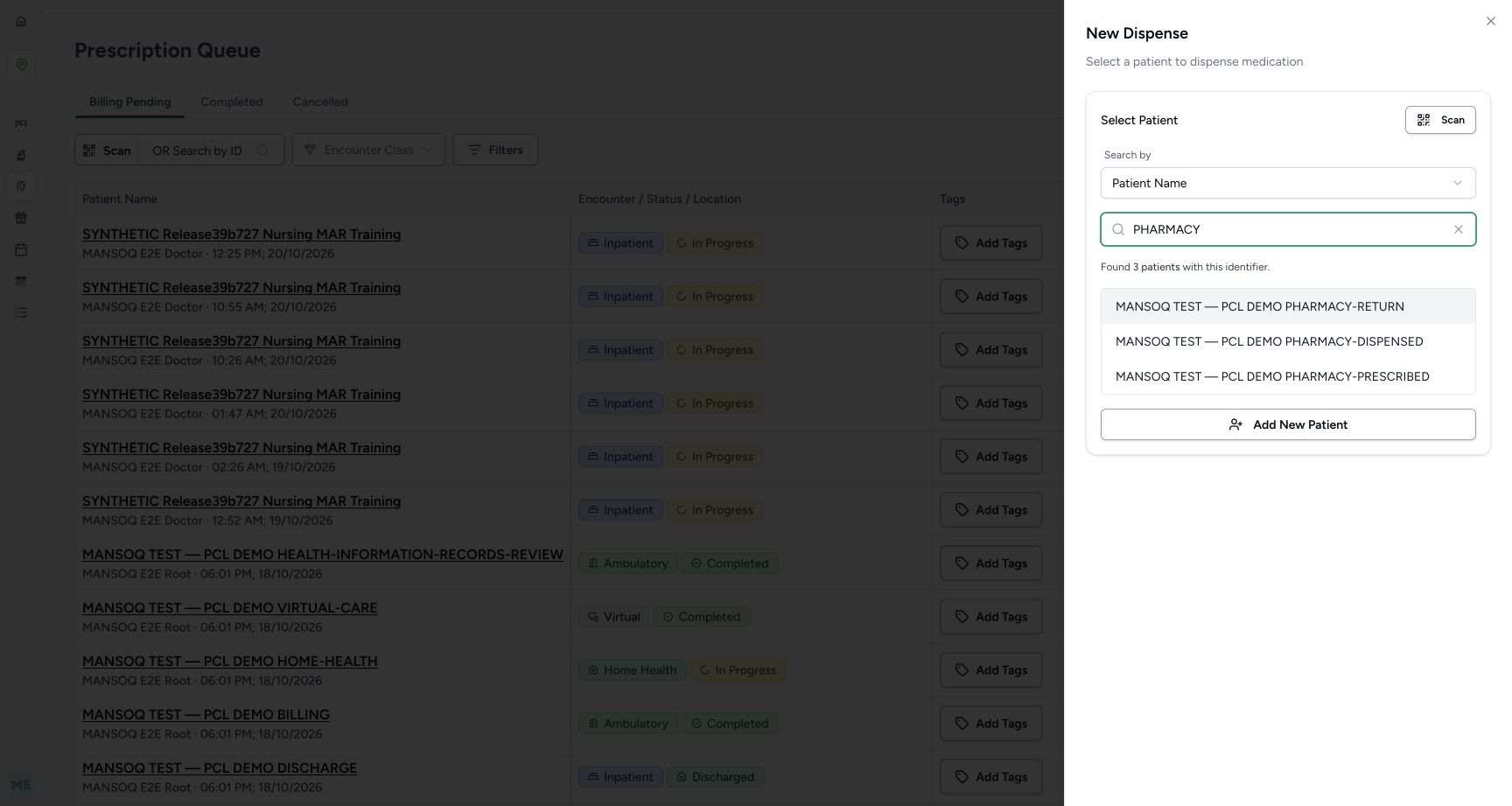Open the Filters button

495,150
